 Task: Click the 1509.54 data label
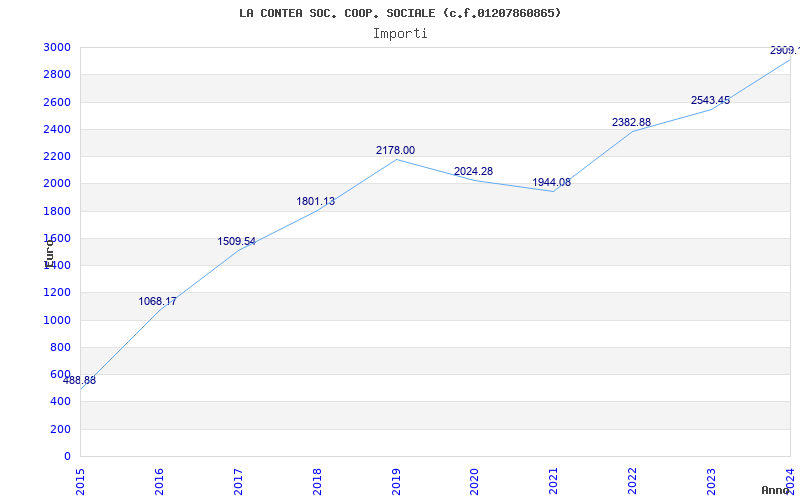[236, 242]
